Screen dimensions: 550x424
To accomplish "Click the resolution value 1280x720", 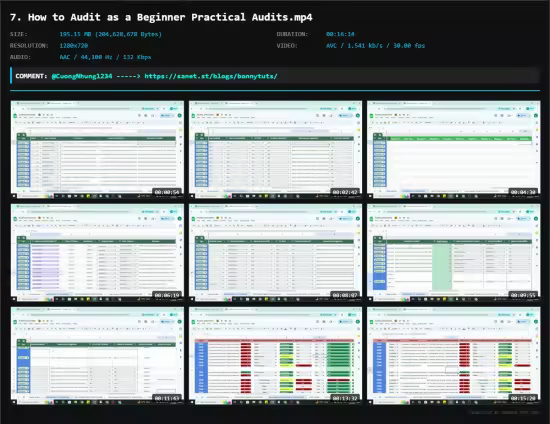I will pyautogui.click(x=74, y=46).
